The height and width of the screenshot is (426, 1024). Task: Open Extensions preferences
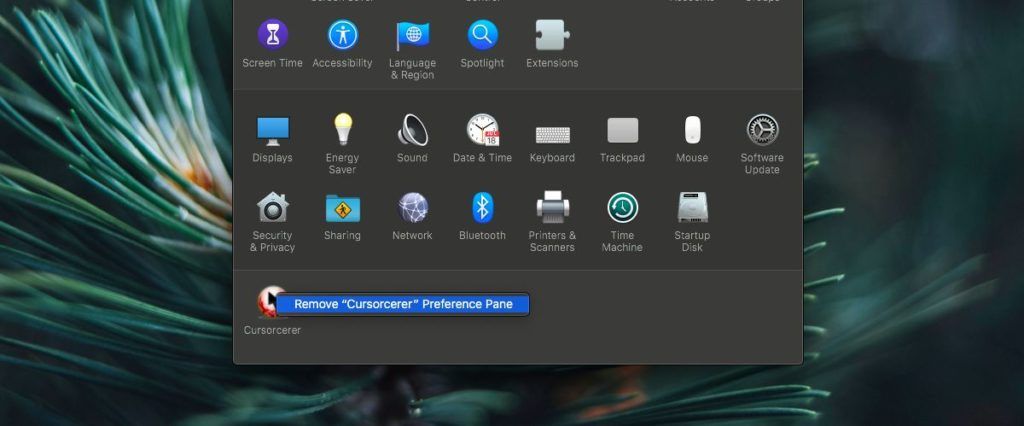[x=552, y=36]
